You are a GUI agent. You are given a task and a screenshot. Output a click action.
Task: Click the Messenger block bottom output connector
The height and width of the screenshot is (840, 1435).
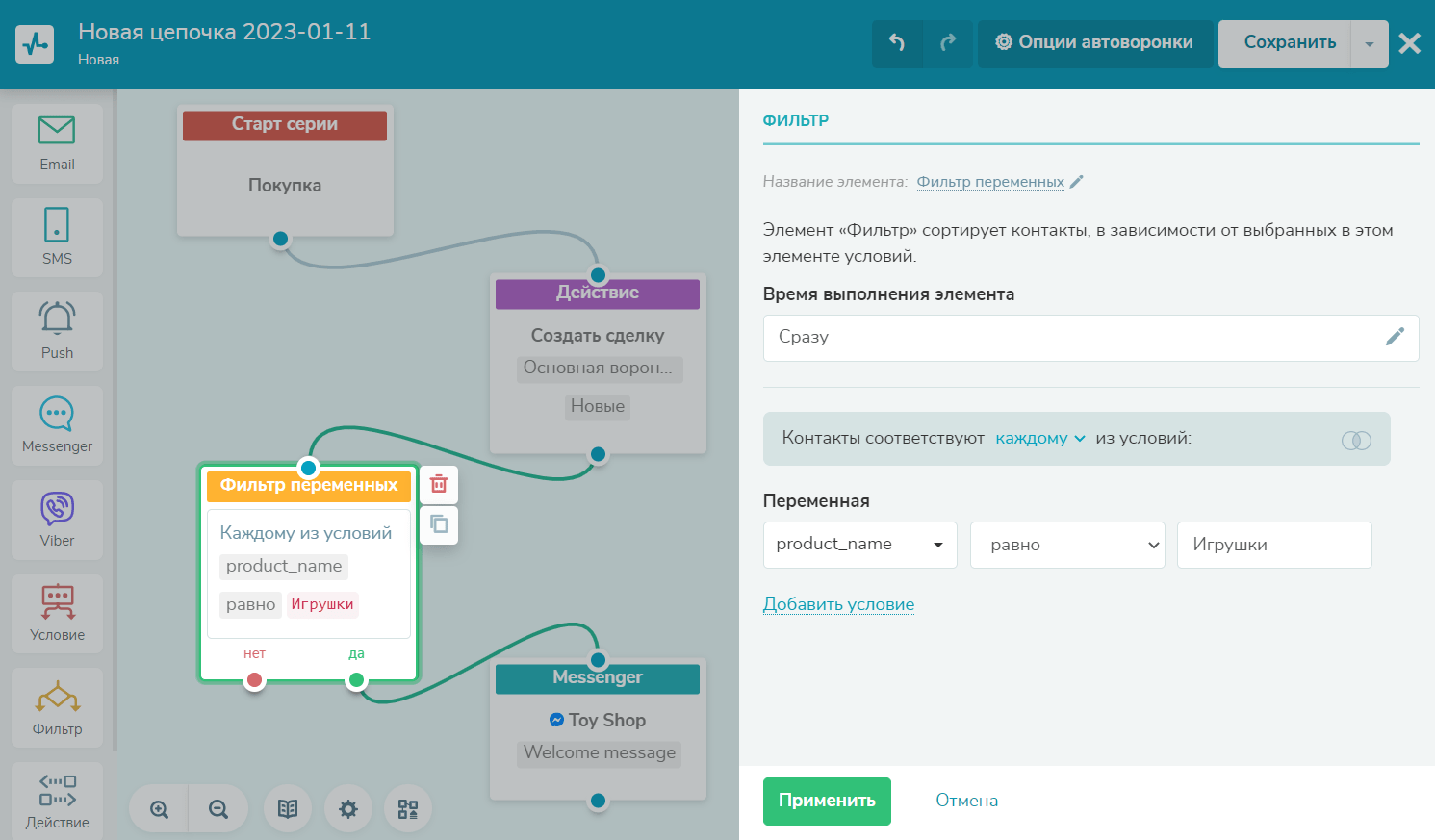coord(598,801)
